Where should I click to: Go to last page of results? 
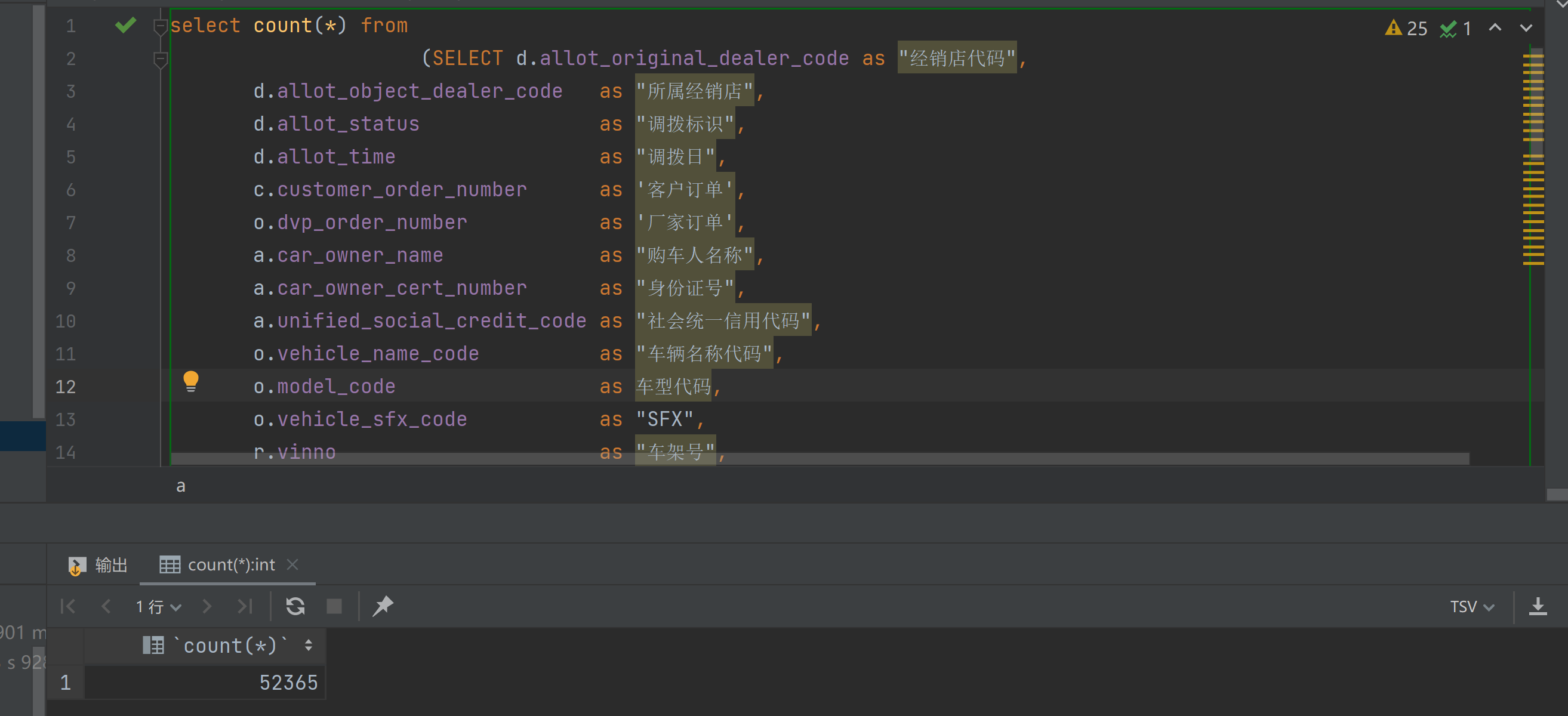(245, 606)
